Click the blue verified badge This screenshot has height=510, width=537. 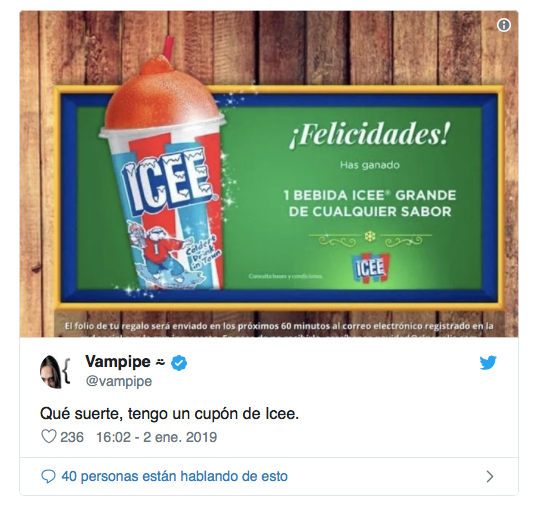pos(179,363)
